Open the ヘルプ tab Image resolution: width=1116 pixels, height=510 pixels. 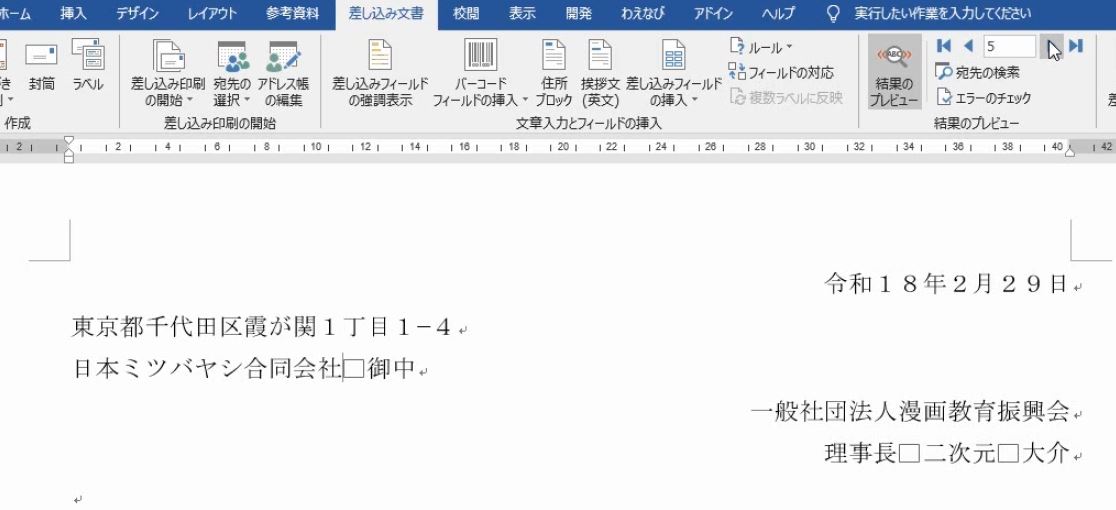coord(777,14)
